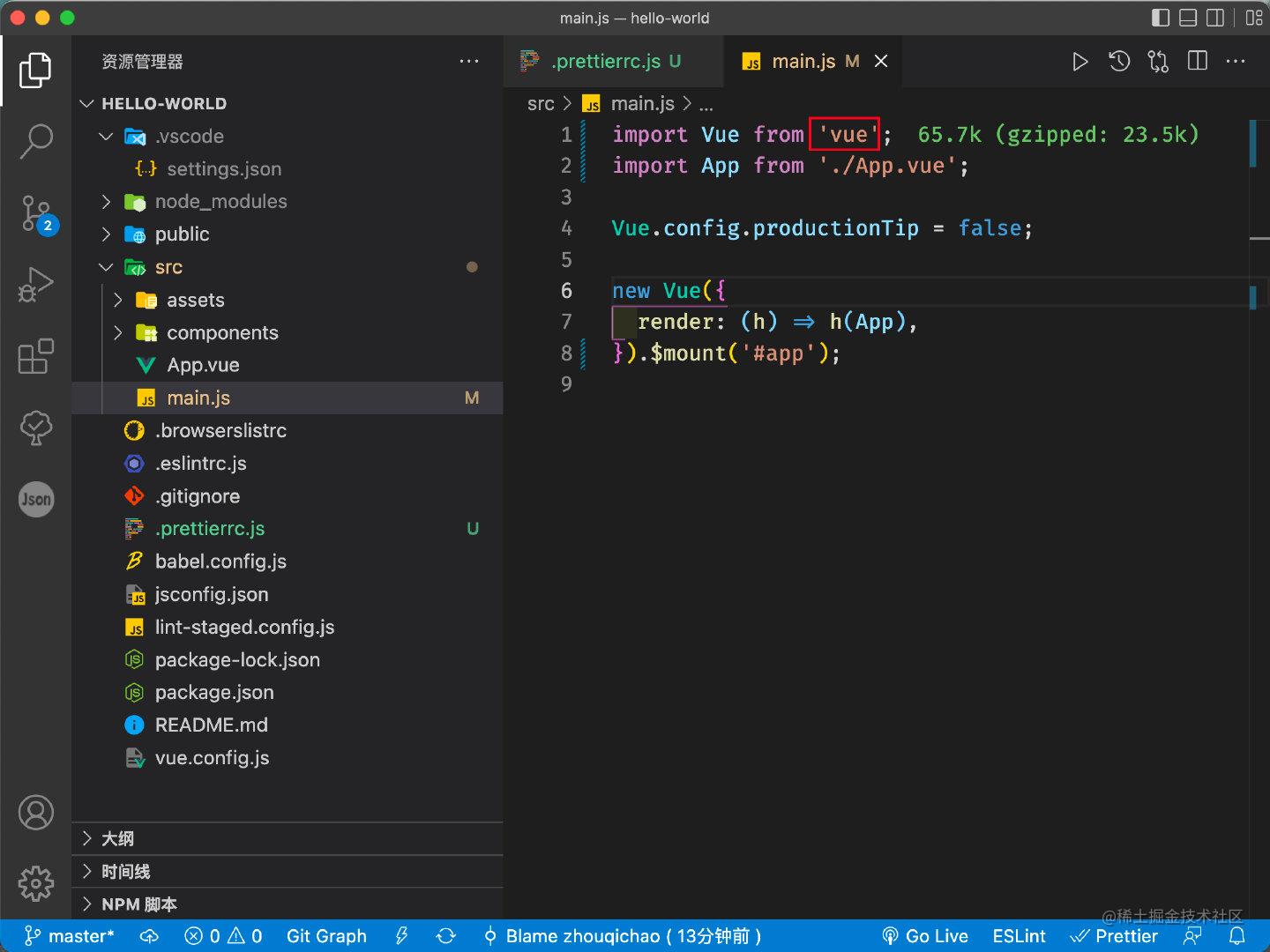Close the main.js editor tab
The height and width of the screenshot is (952, 1270).
[x=881, y=62]
